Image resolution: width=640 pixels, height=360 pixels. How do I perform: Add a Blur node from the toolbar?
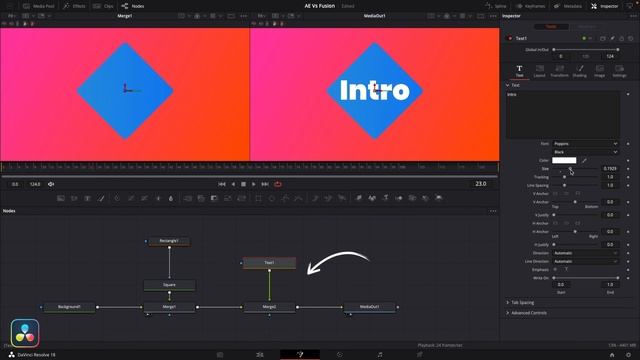tap(171, 198)
